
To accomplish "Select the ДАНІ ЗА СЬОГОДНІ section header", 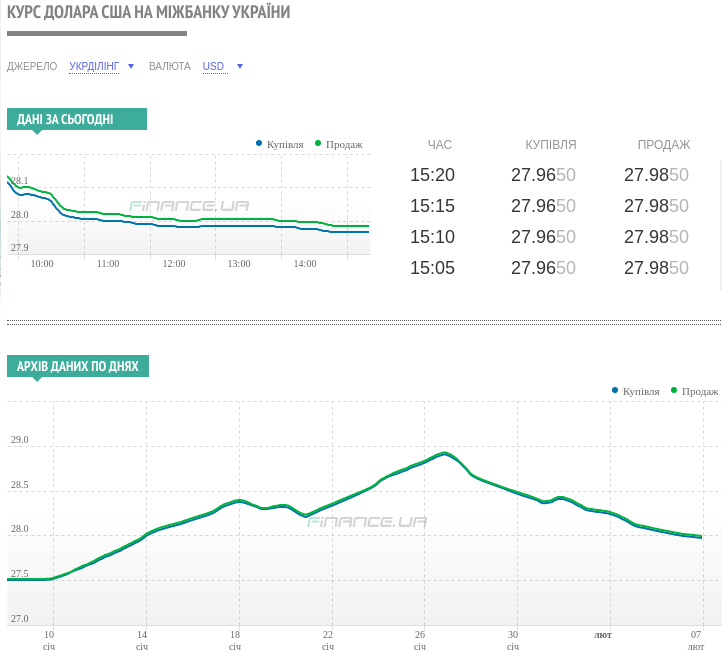I will pyautogui.click(x=66, y=120).
